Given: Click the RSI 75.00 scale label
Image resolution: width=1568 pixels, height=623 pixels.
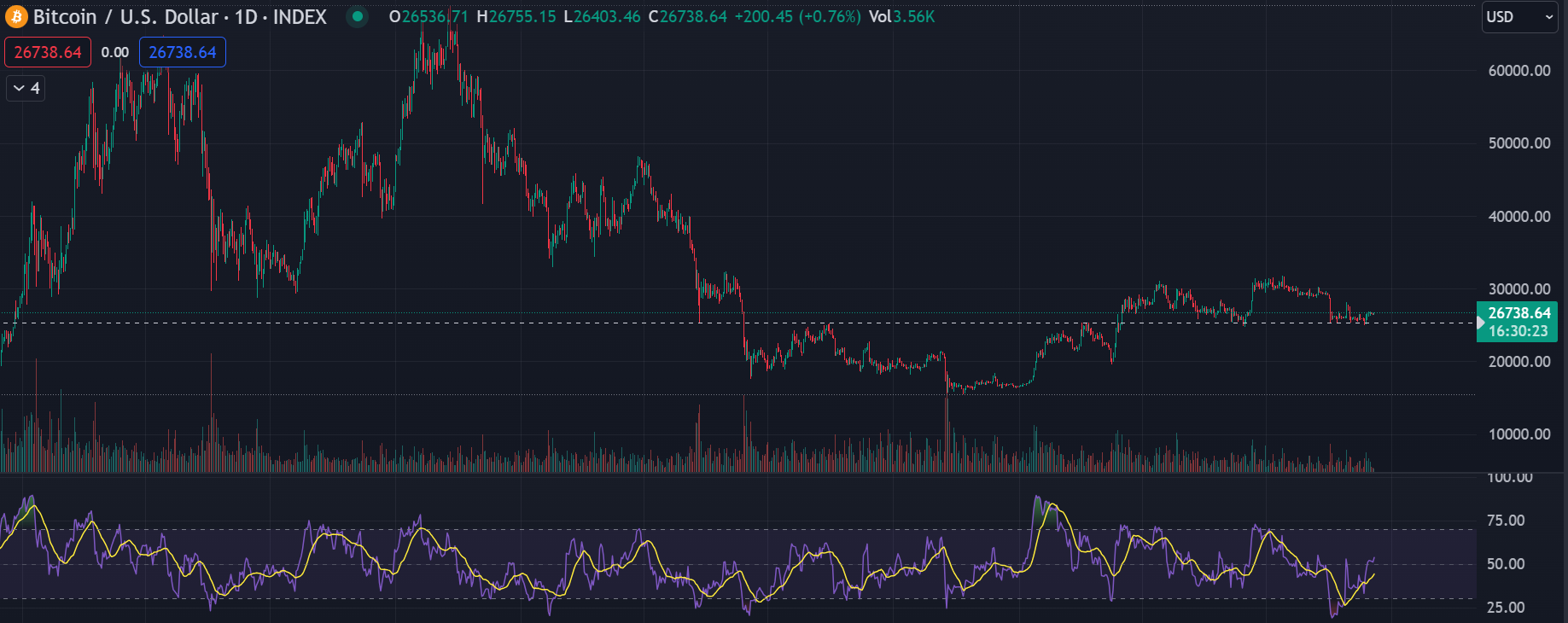Looking at the screenshot, I should (x=1506, y=521).
